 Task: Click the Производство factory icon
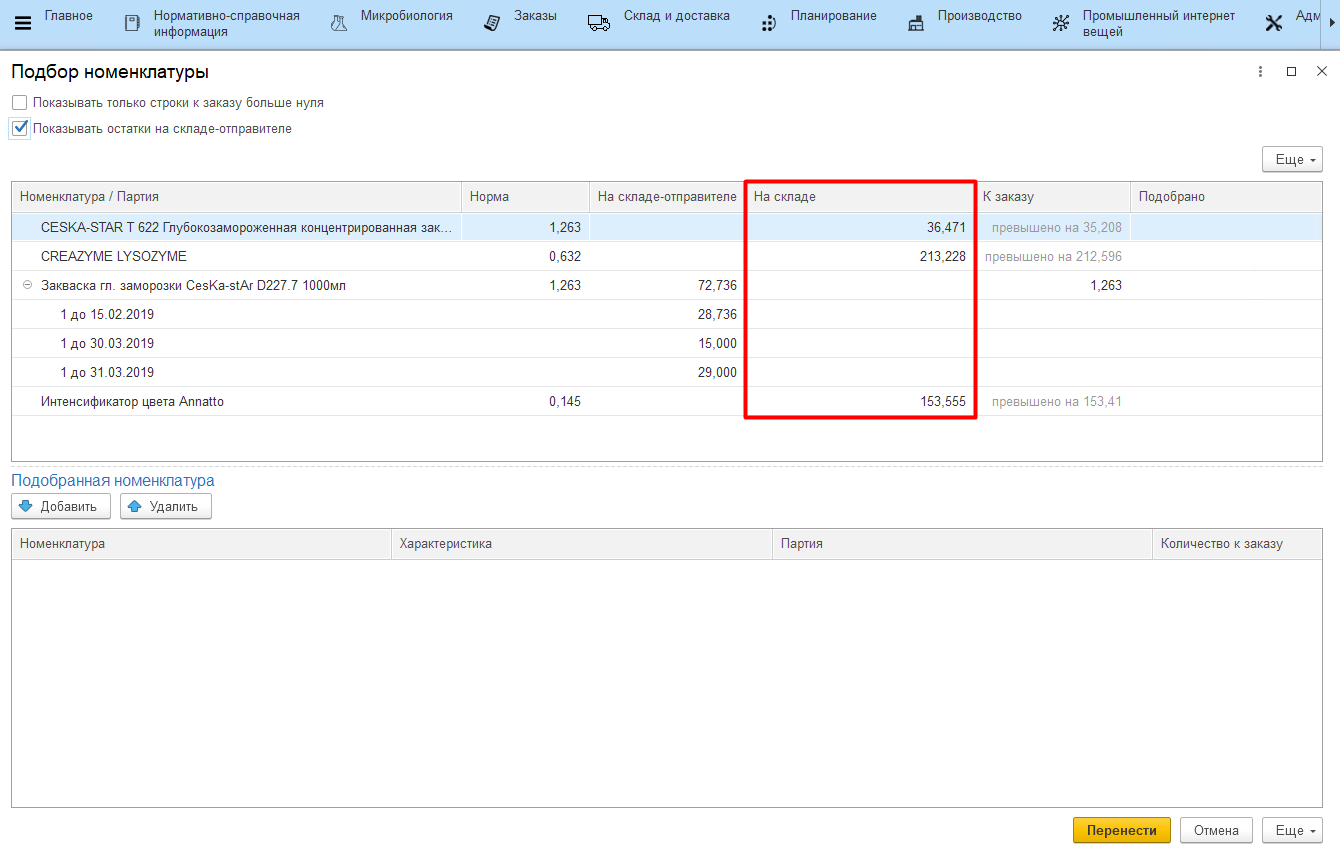[916, 23]
